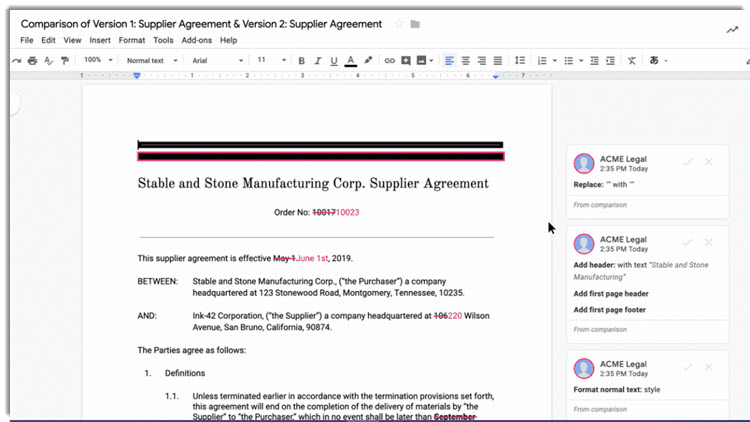This screenshot has width=750, height=422.
Task: Increase the paragraph indent
Action: click(610, 61)
